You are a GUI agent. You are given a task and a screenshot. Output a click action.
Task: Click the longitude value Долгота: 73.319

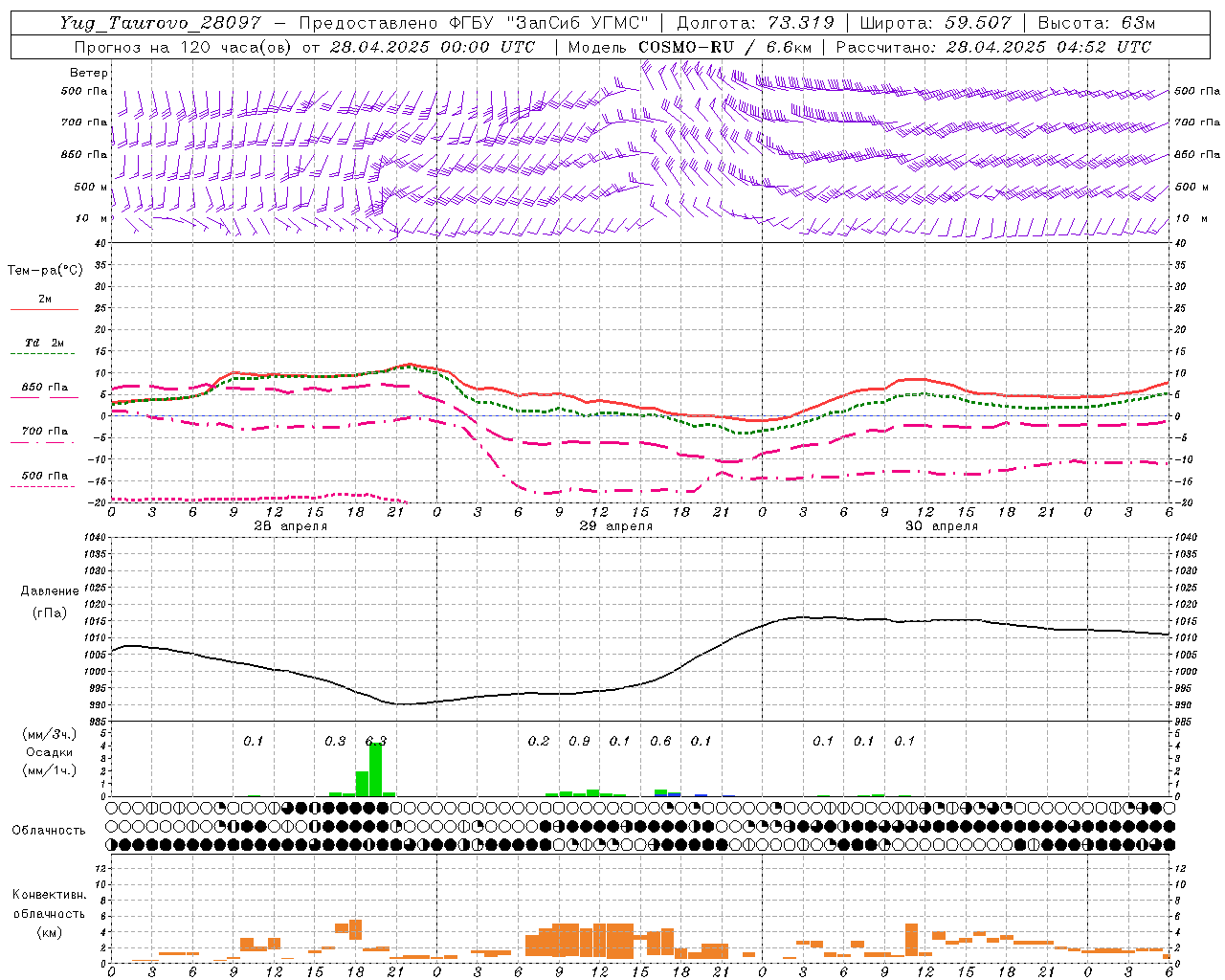755,23
